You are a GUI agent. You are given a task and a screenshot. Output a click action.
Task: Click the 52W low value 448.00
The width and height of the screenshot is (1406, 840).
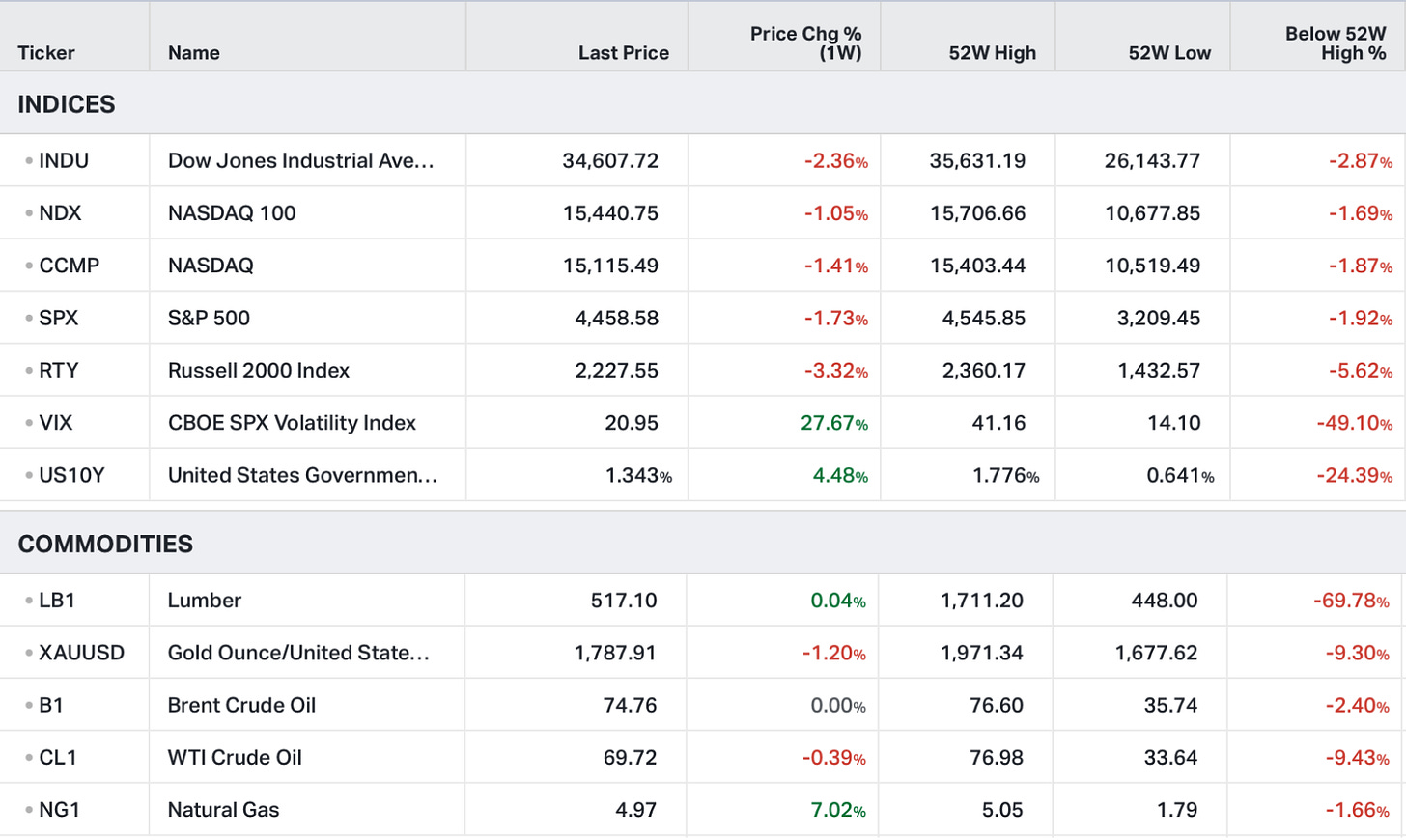click(1165, 601)
